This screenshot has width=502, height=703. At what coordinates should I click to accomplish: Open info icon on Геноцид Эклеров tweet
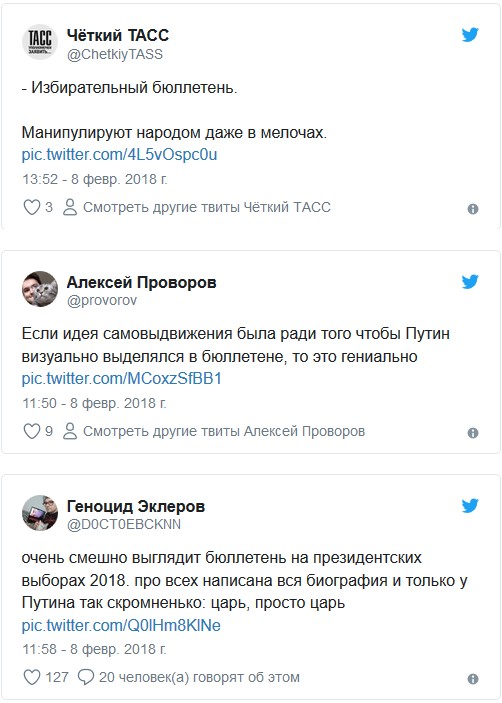(473, 679)
